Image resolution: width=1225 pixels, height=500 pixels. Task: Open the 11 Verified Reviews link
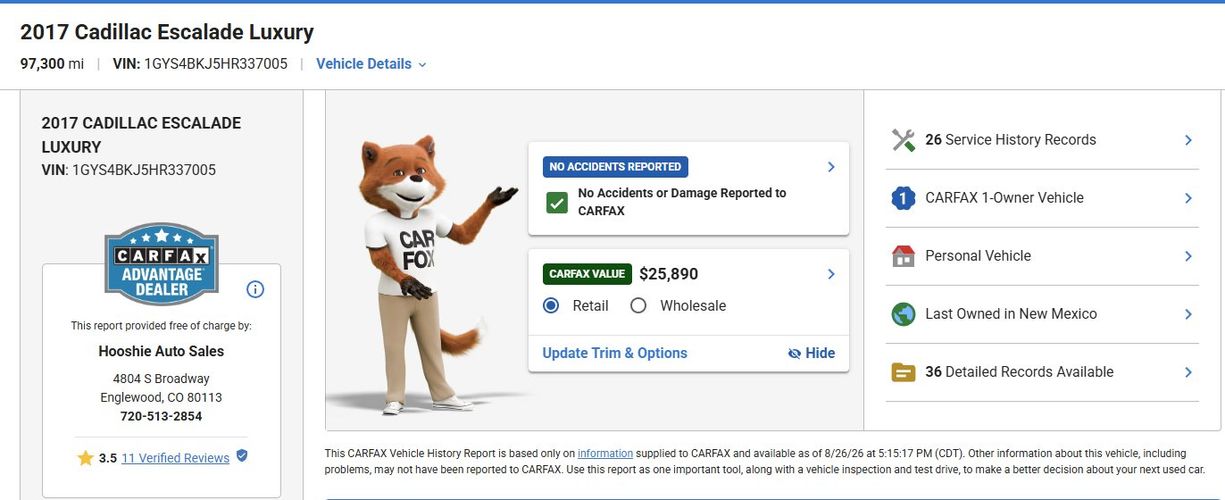tap(175, 458)
